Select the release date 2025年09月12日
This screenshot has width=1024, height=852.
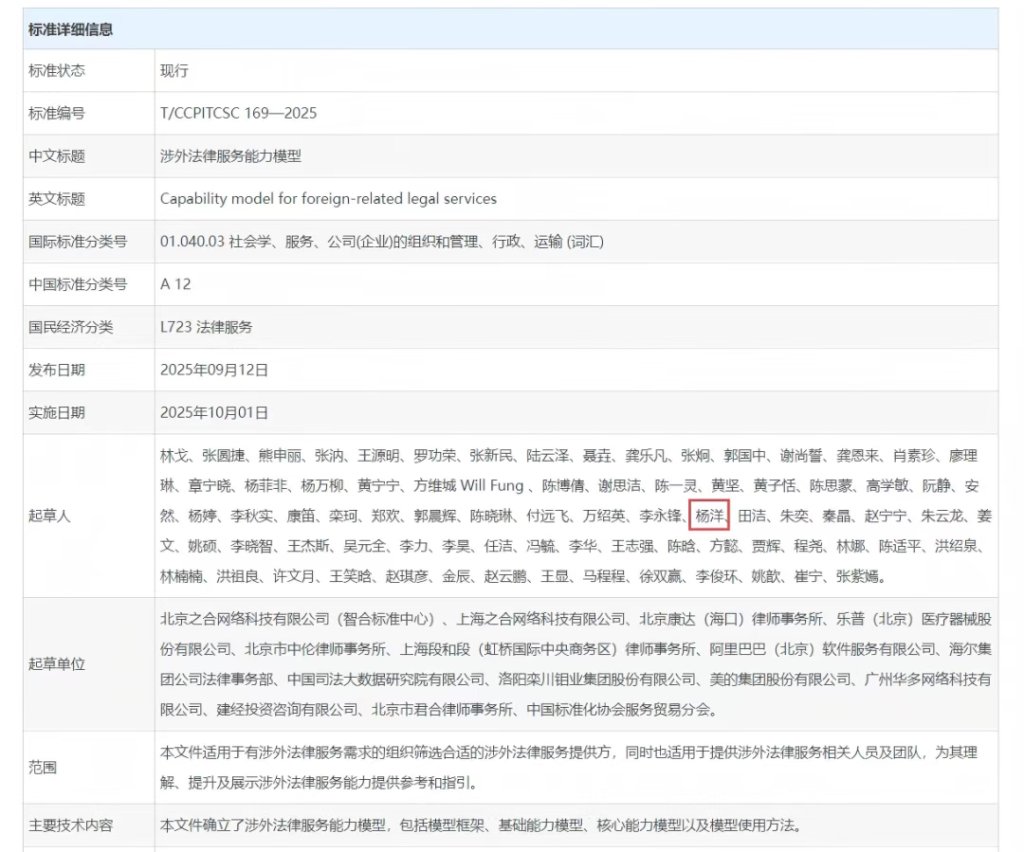pyautogui.click(x=214, y=370)
